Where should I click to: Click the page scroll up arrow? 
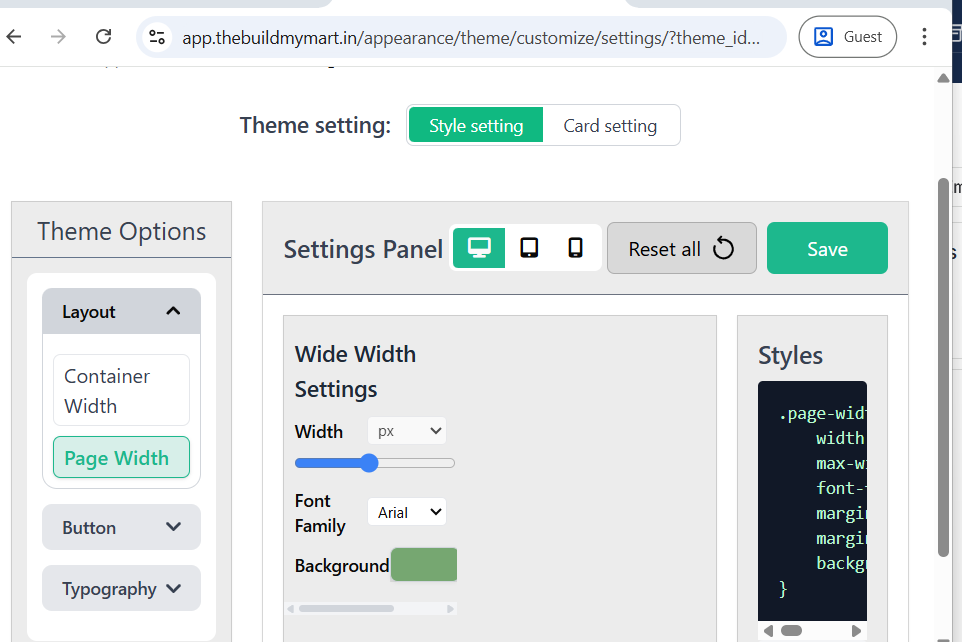point(944,78)
